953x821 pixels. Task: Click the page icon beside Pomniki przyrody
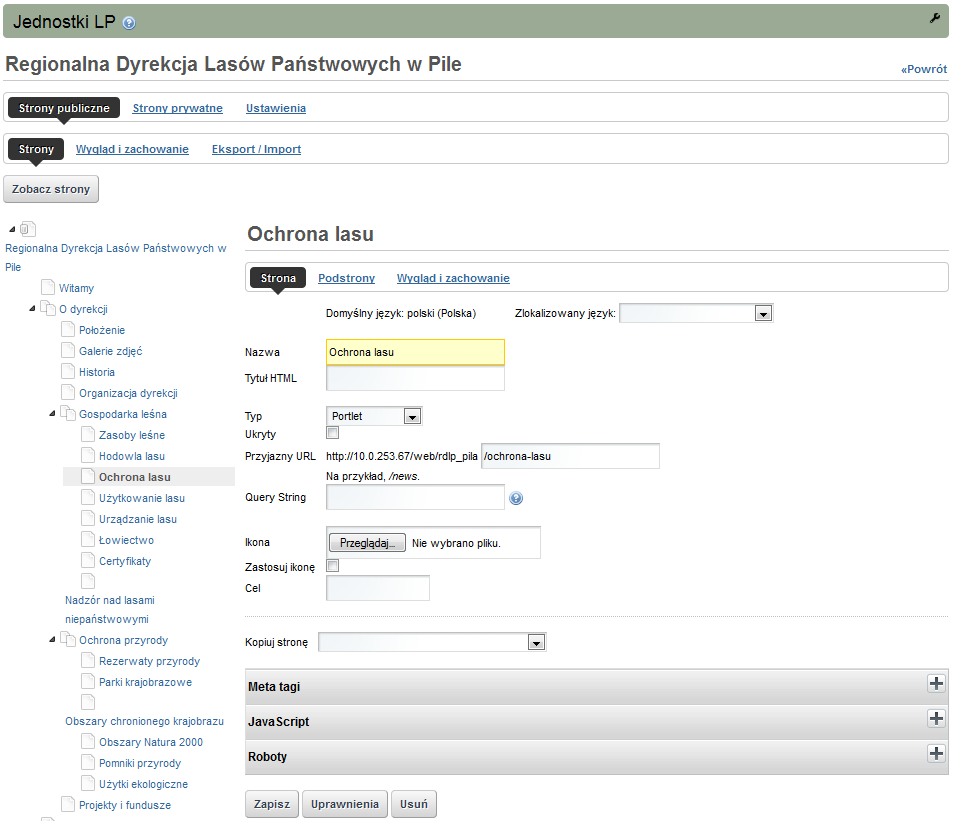click(88, 763)
